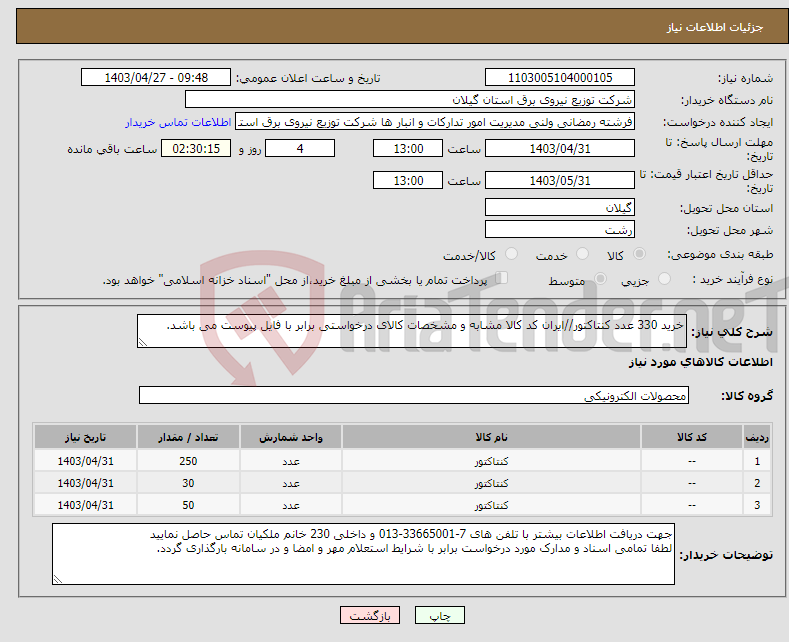
Task: Click the تعداد / مقدار column header
Action: coord(188,437)
